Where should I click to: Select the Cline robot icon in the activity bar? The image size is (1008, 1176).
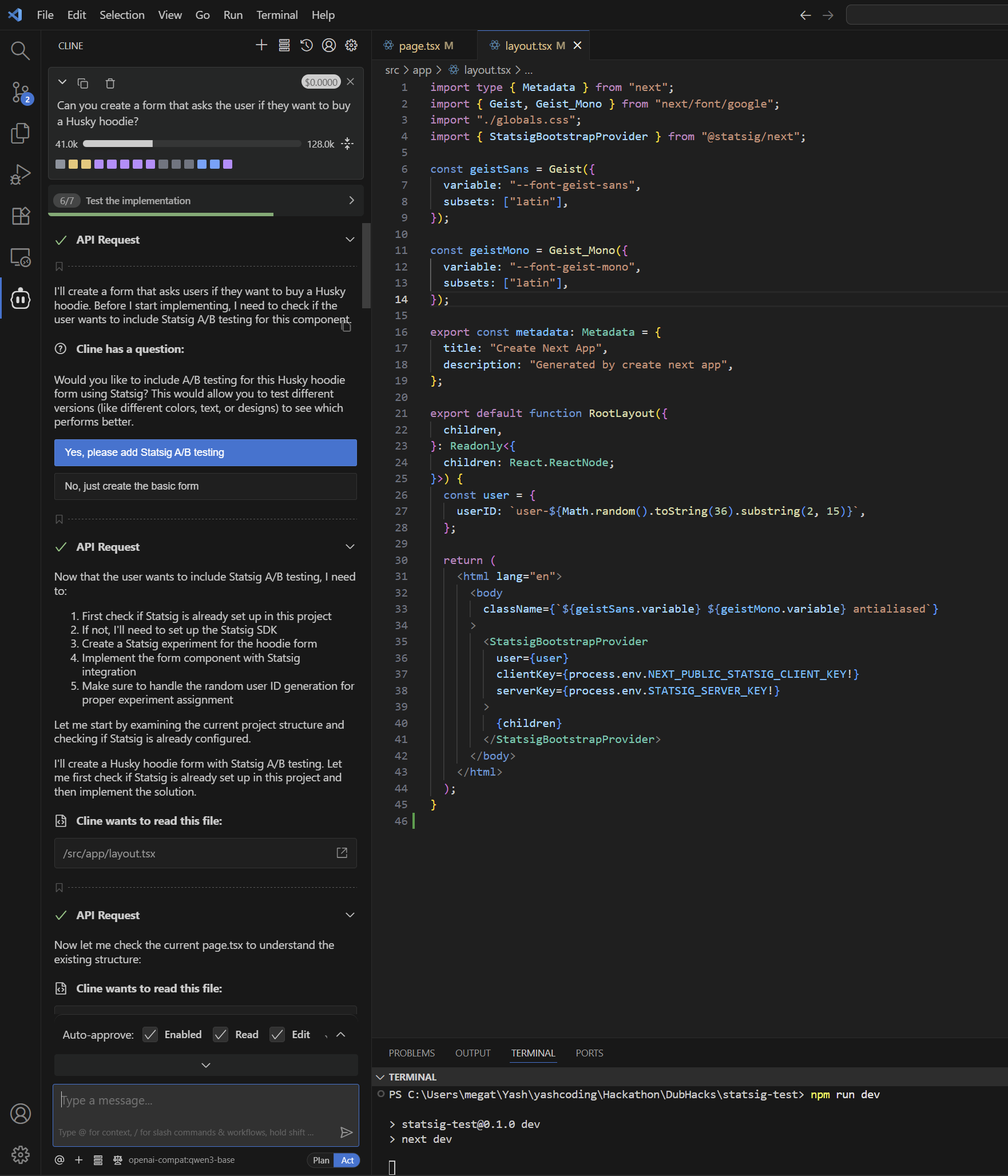tap(21, 299)
